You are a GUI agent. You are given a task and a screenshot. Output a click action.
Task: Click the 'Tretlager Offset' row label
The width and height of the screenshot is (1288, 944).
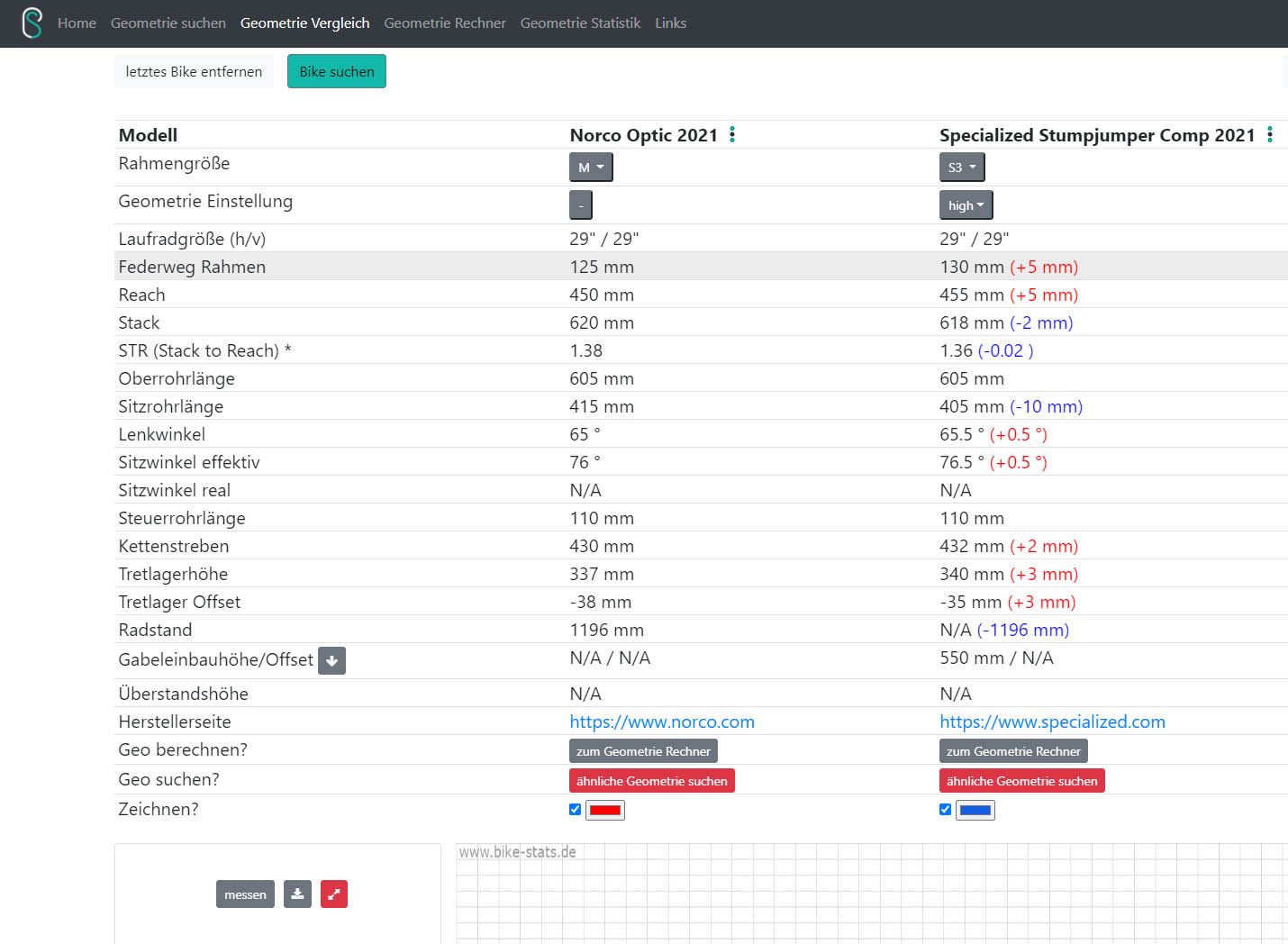[x=179, y=602]
